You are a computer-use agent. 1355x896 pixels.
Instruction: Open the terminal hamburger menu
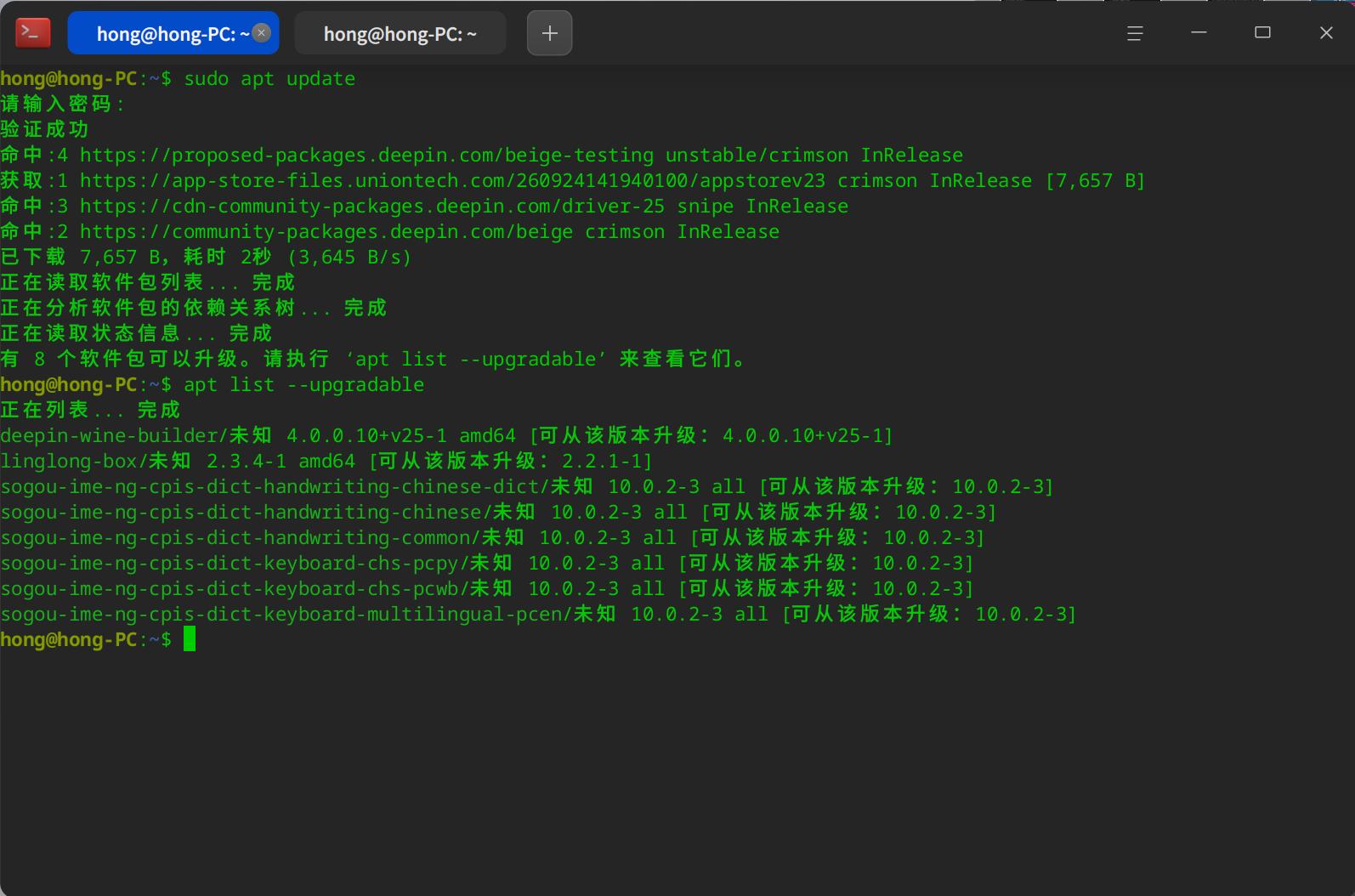(1135, 33)
